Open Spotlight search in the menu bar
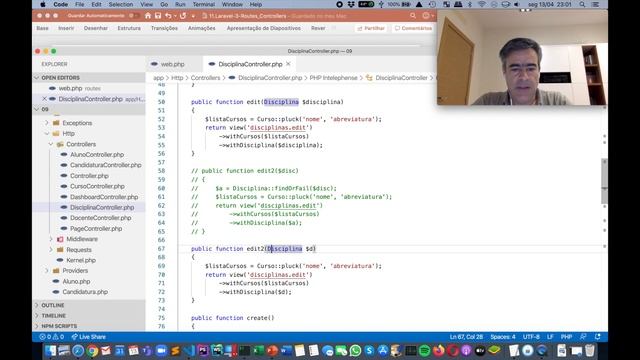640x360 pixels. pyautogui.click(x=582, y=4)
